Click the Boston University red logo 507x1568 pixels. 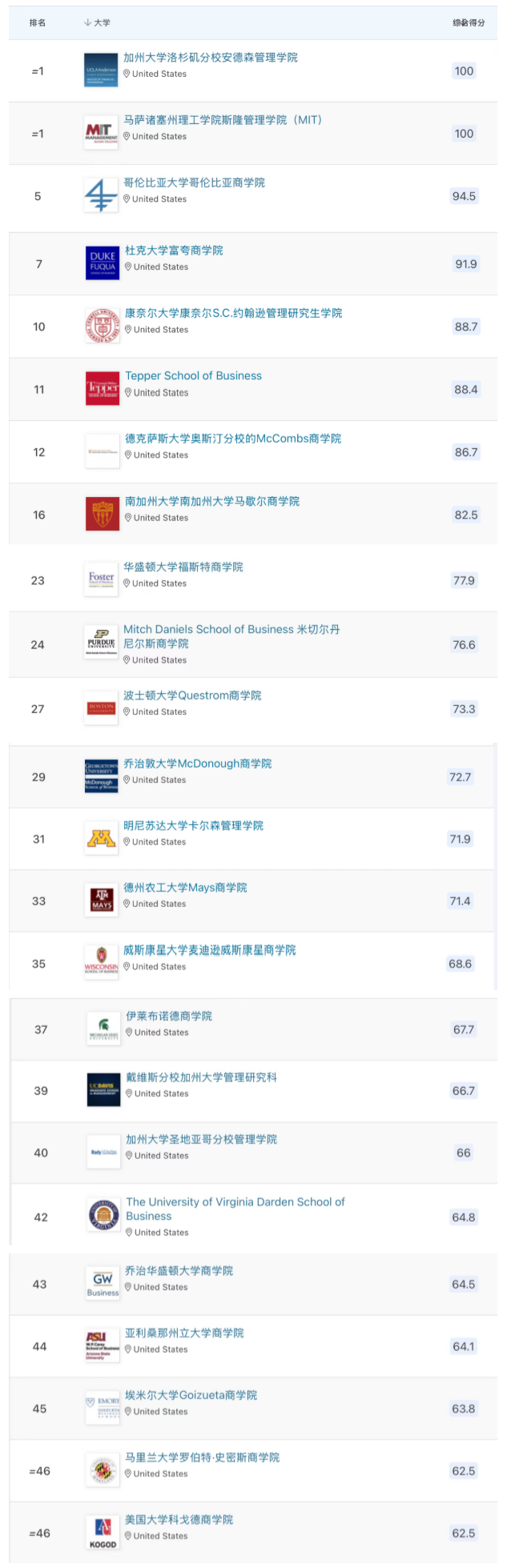(x=101, y=708)
